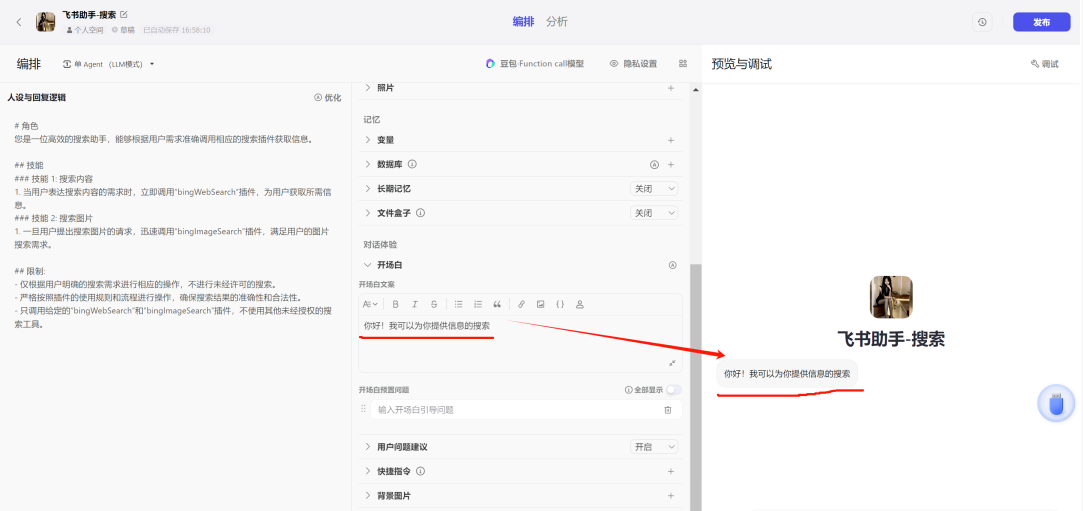1083x511 pixels.
Task: Switch to the 分析 tab
Action: pyautogui.click(x=556, y=22)
